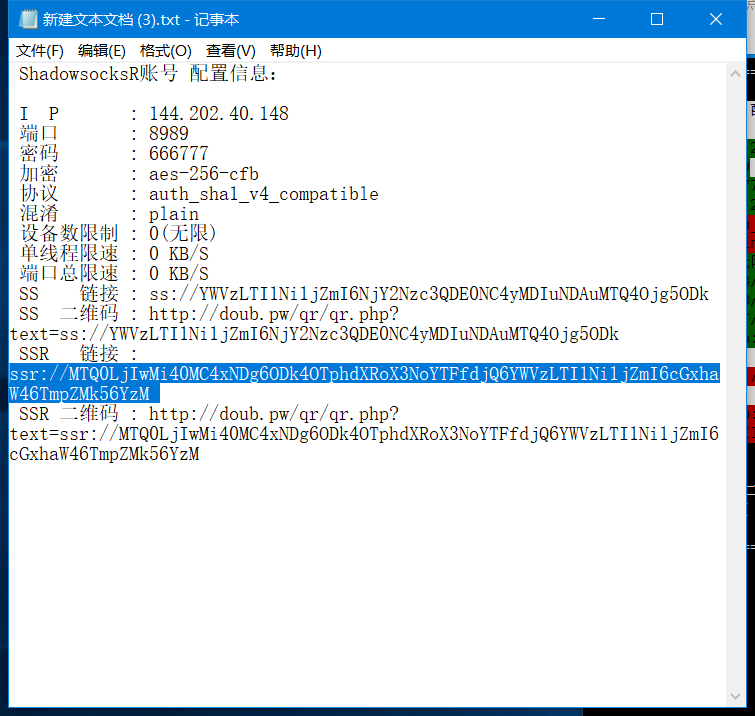
Task: Click the obfuscation value plain
Action: [x=173, y=214]
